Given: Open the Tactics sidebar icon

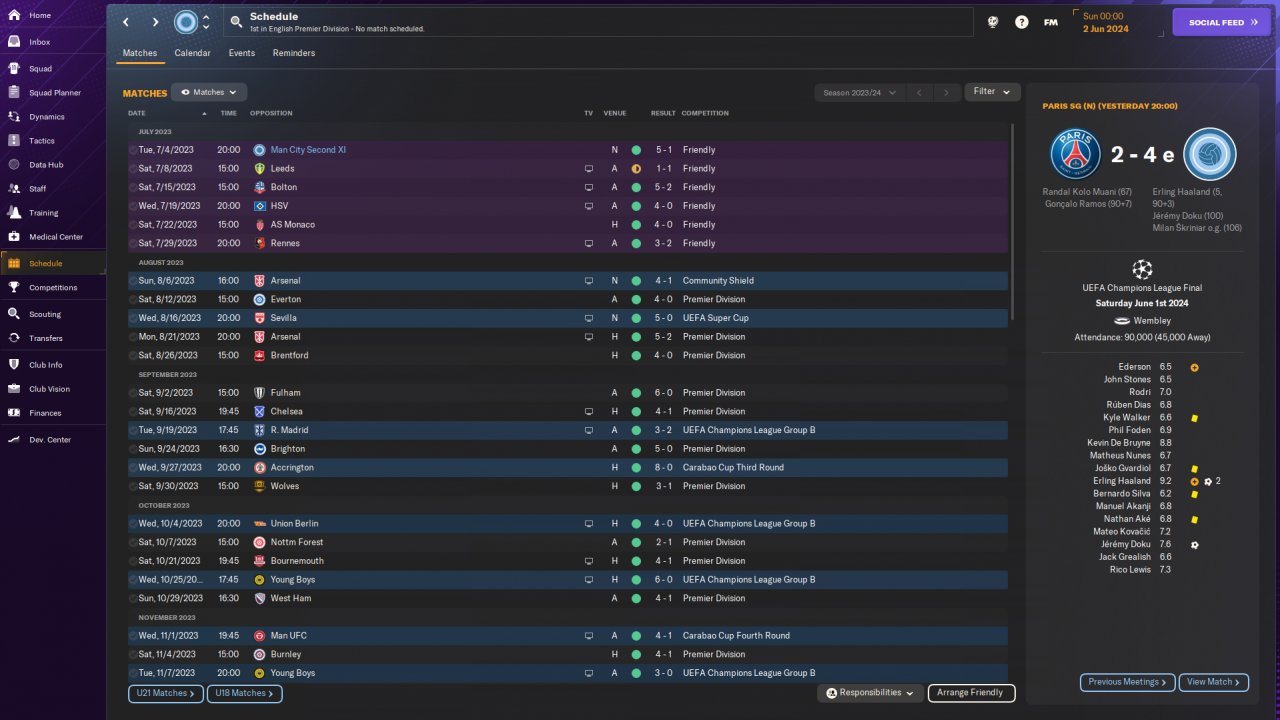Looking at the screenshot, I should pos(14,141).
